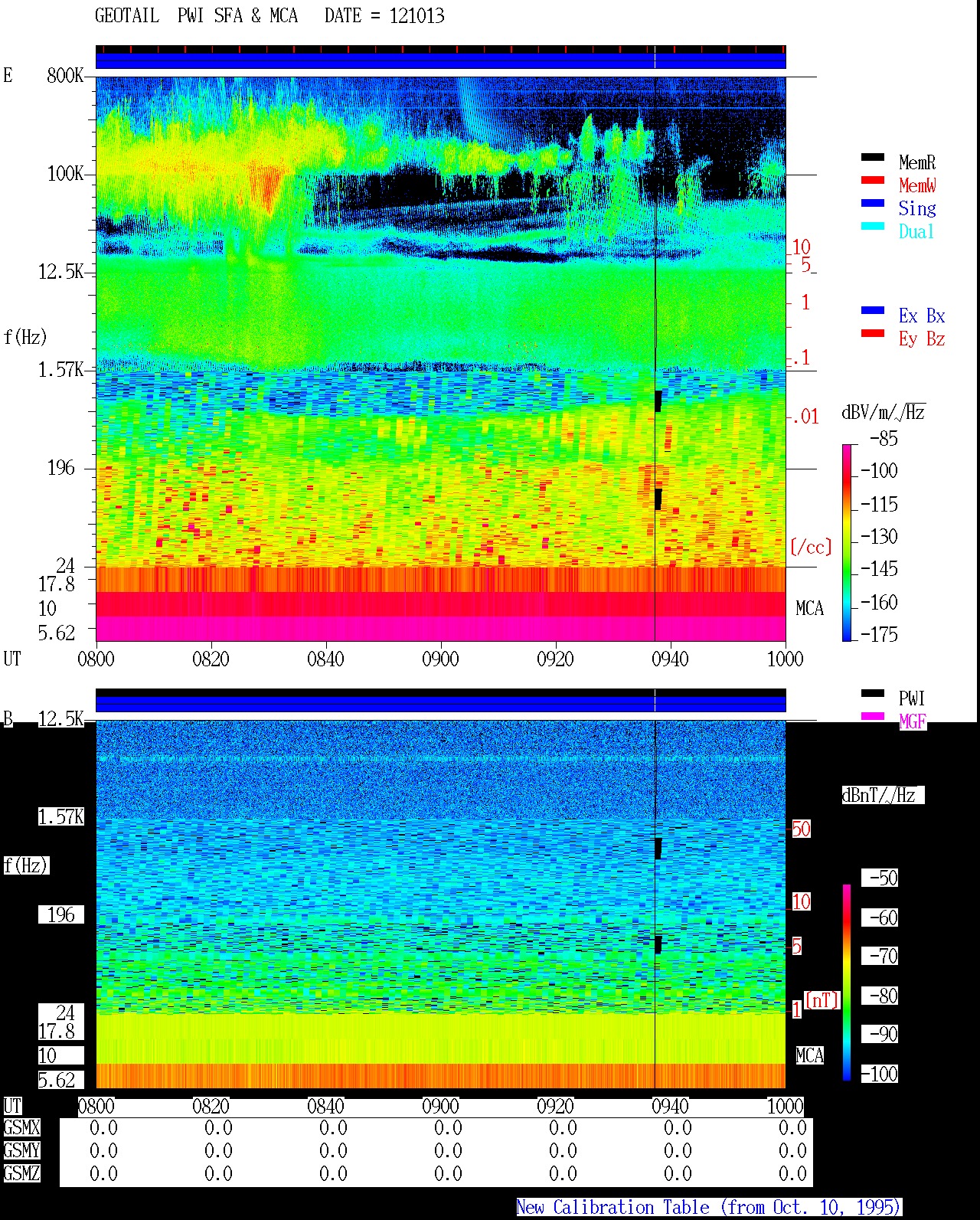Image resolution: width=980 pixels, height=1220 pixels.
Task: Click the blue mode status bar above B panel
Action: point(440,704)
